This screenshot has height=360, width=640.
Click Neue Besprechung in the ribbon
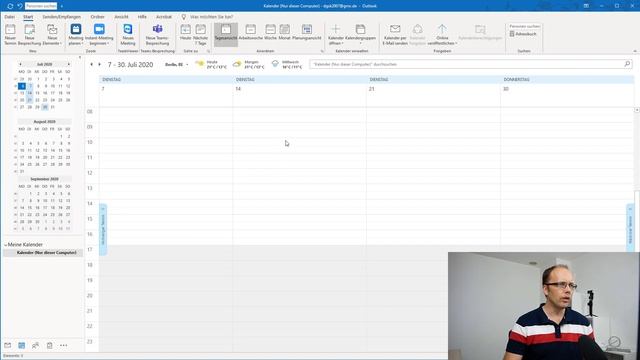pos(29,35)
